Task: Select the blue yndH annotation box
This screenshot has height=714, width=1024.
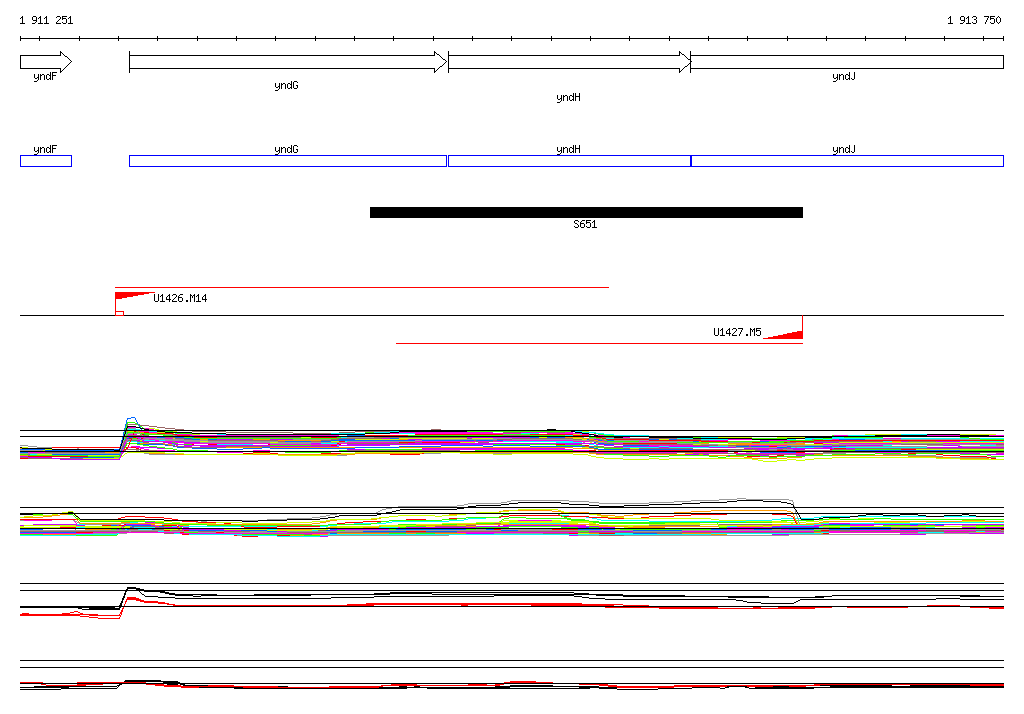Action: pyautogui.click(x=569, y=161)
